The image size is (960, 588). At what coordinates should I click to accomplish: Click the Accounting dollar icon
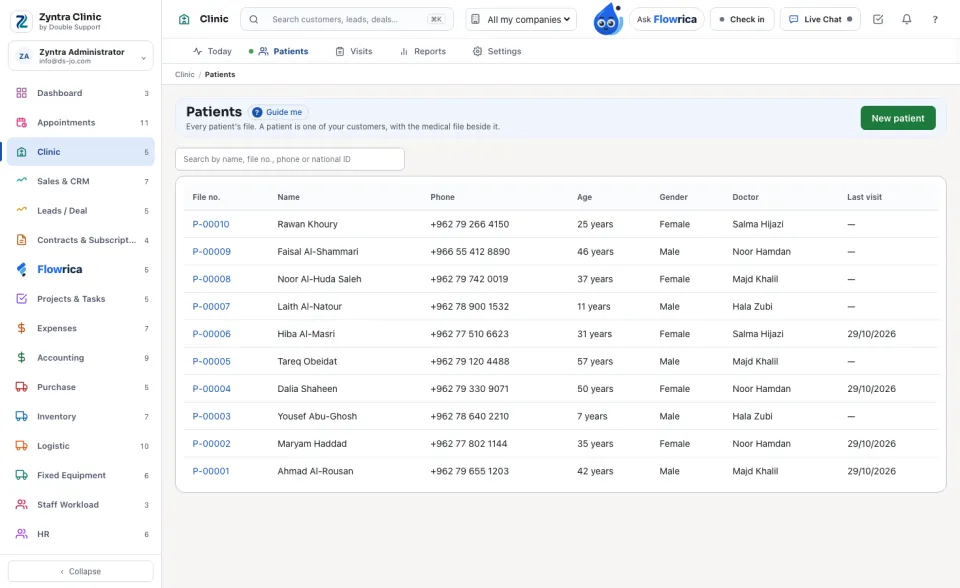tap(21, 358)
